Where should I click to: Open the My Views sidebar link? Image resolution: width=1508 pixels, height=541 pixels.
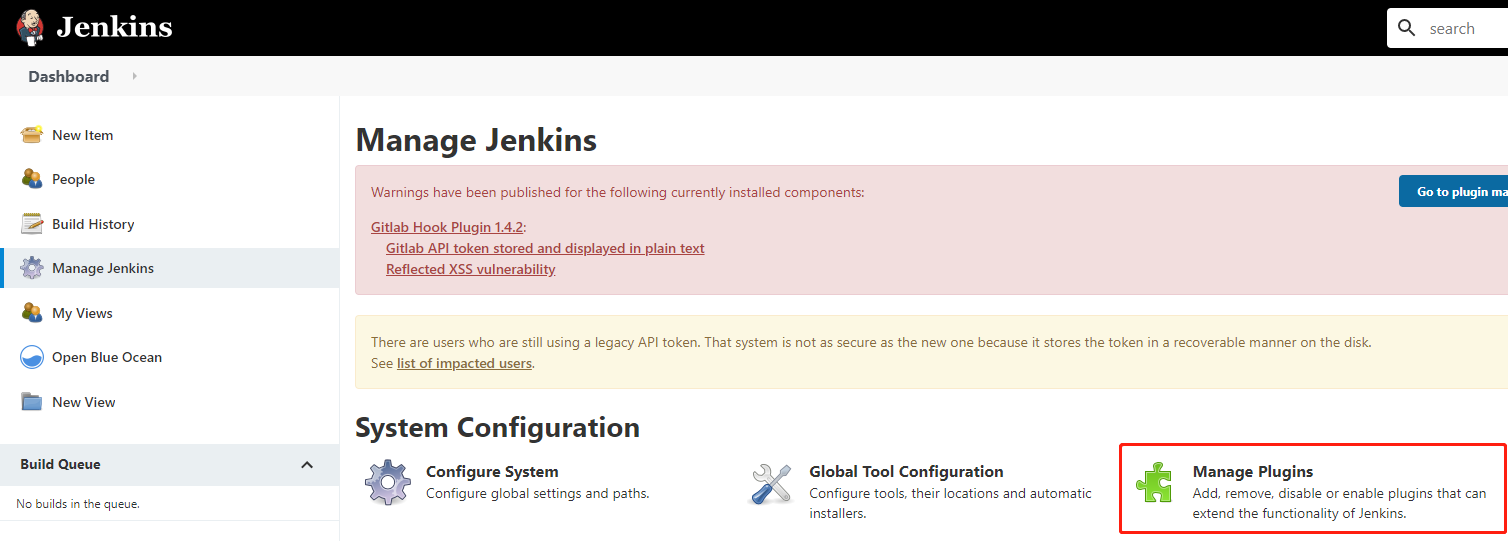(x=82, y=313)
